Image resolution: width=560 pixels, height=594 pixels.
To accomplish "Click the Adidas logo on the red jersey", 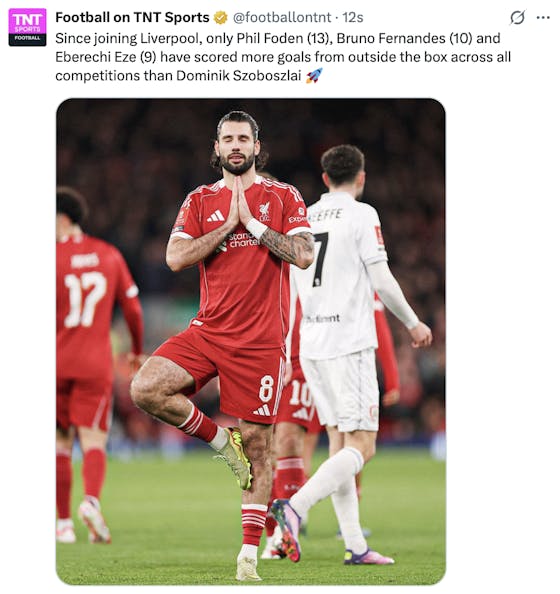I will pos(216,216).
